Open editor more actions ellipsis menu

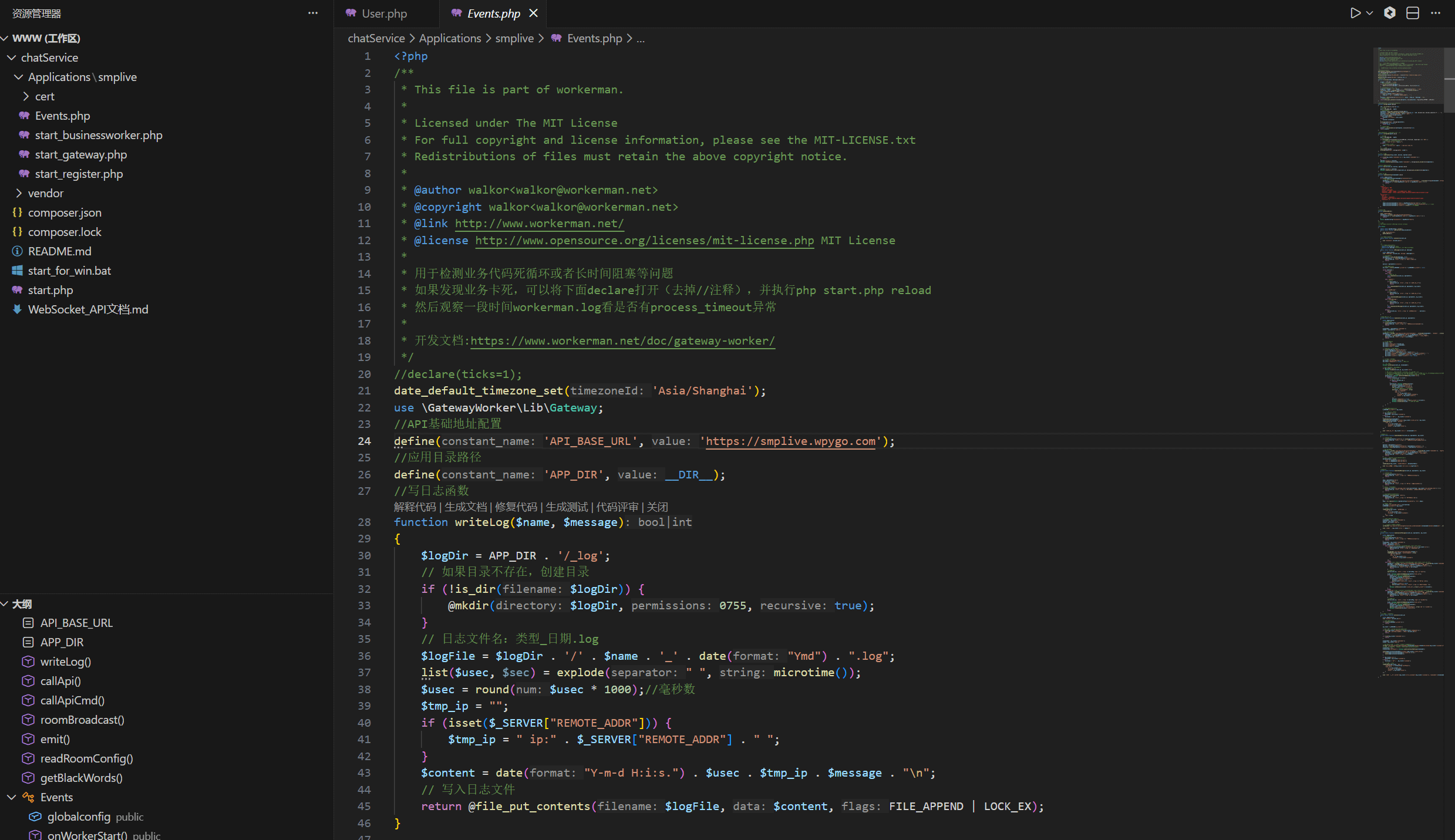[x=1436, y=13]
